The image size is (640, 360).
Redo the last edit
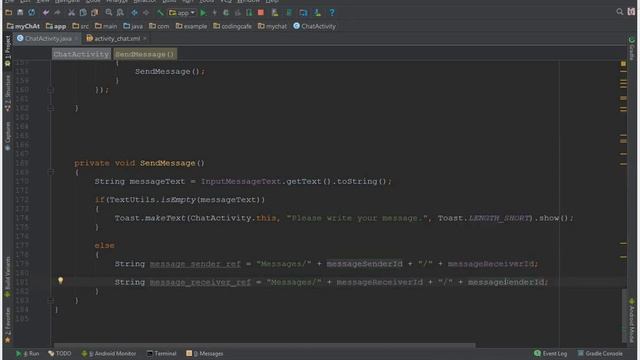coord(57,13)
